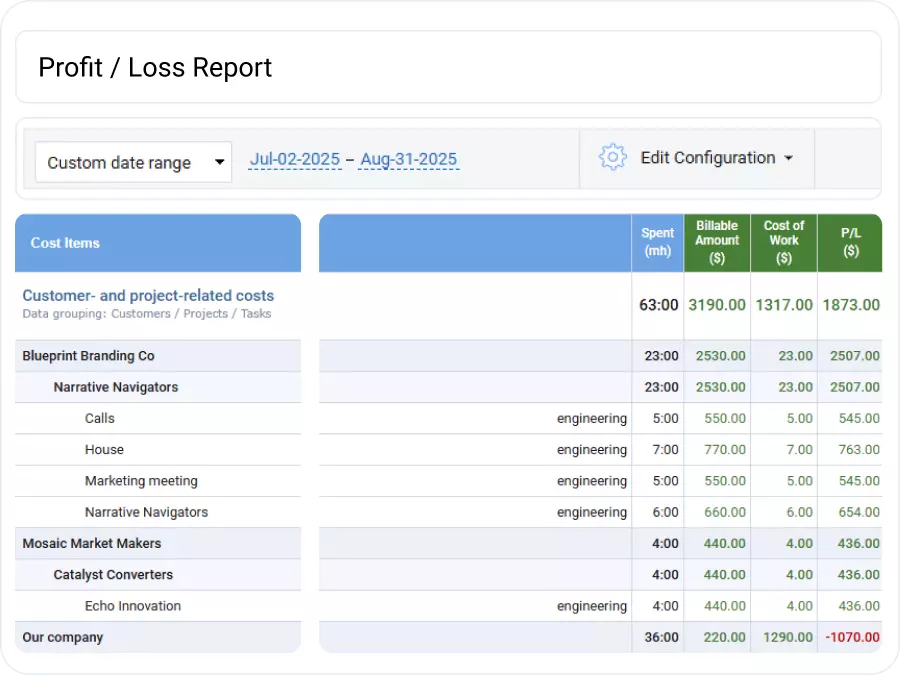Image resolution: width=900 pixels, height=675 pixels.
Task: Expand the Edit Configuration menu arrow
Action: (x=790, y=158)
